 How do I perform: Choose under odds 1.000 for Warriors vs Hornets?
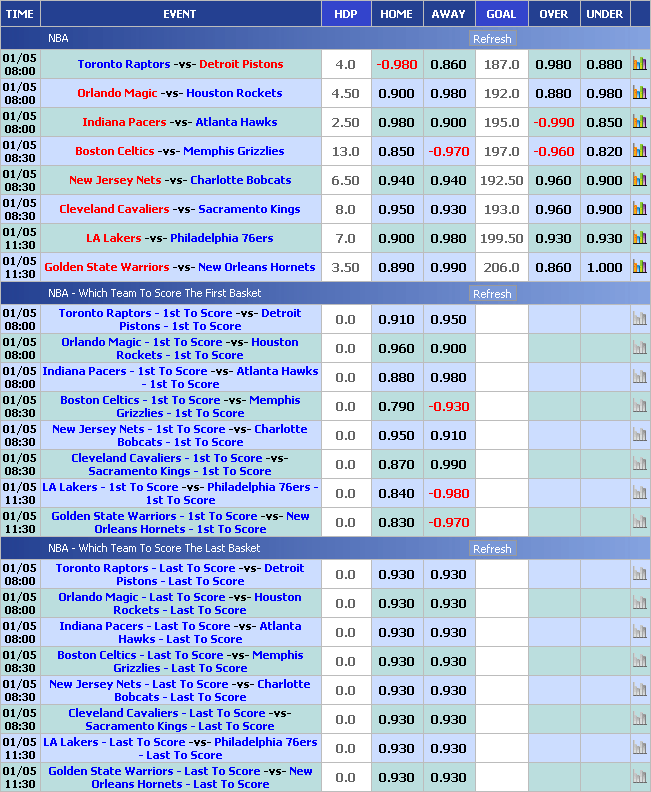[604, 267]
